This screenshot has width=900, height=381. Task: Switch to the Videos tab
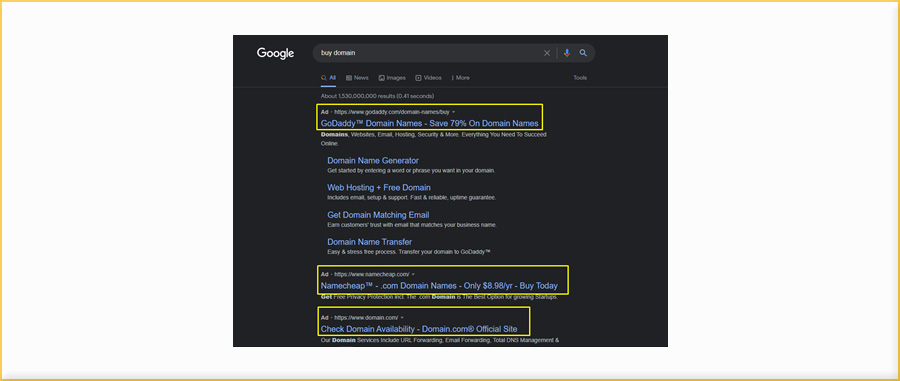[429, 77]
